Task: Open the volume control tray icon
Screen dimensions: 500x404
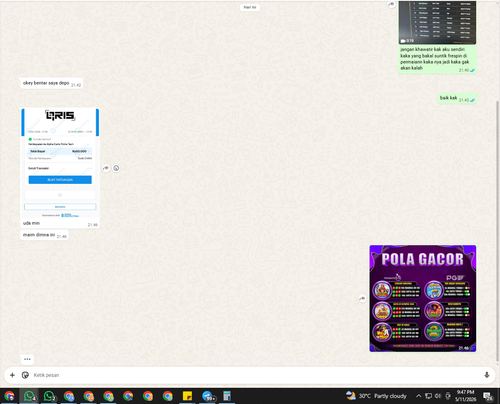Action: 438,396
